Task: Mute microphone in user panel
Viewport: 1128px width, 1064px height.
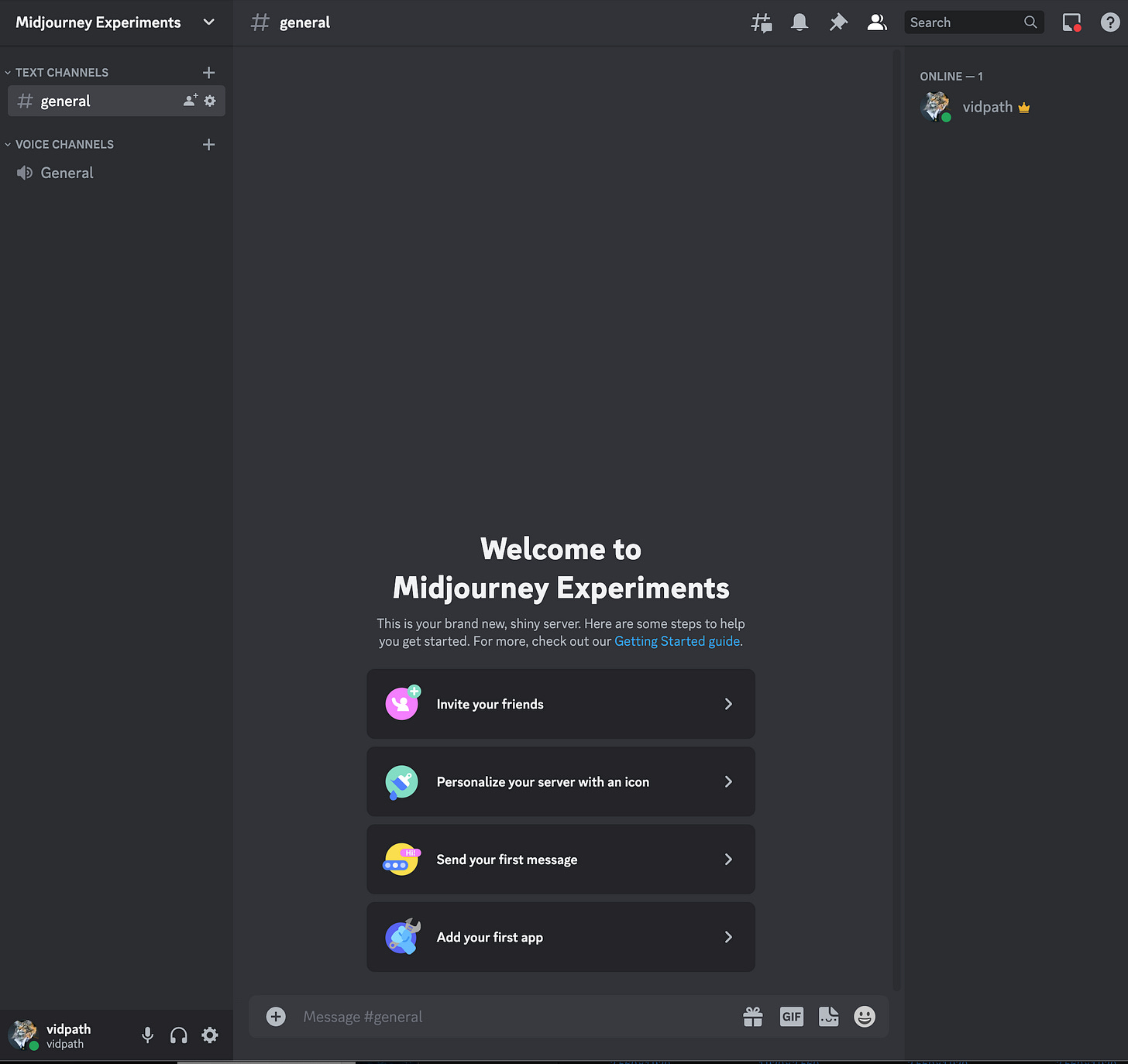Action: click(147, 1035)
